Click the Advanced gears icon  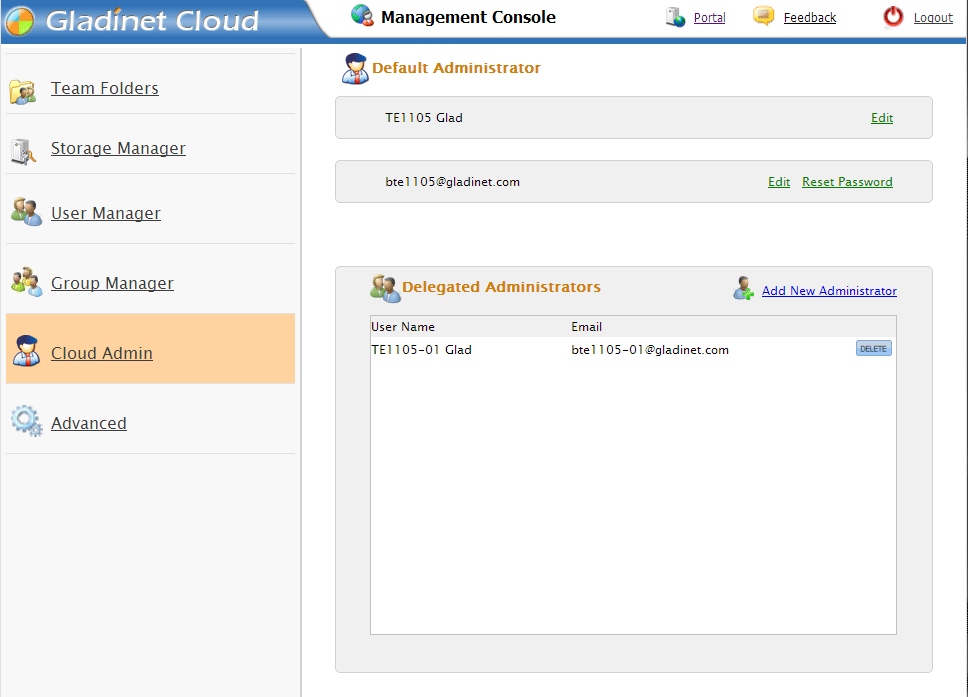[27, 421]
